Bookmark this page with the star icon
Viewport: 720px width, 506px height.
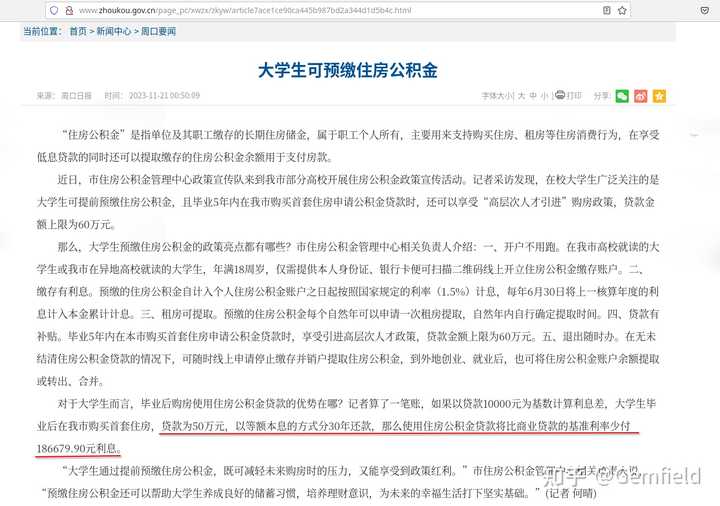(x=622, y=10)
